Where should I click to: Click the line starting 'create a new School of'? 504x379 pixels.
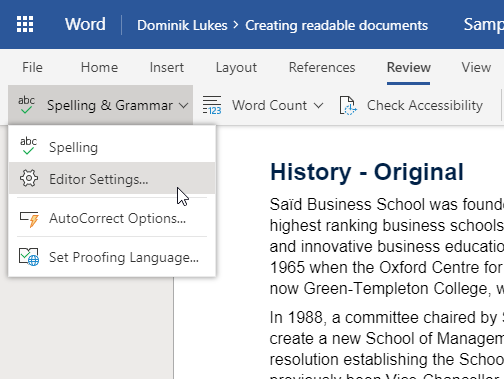tap(387, 338)
